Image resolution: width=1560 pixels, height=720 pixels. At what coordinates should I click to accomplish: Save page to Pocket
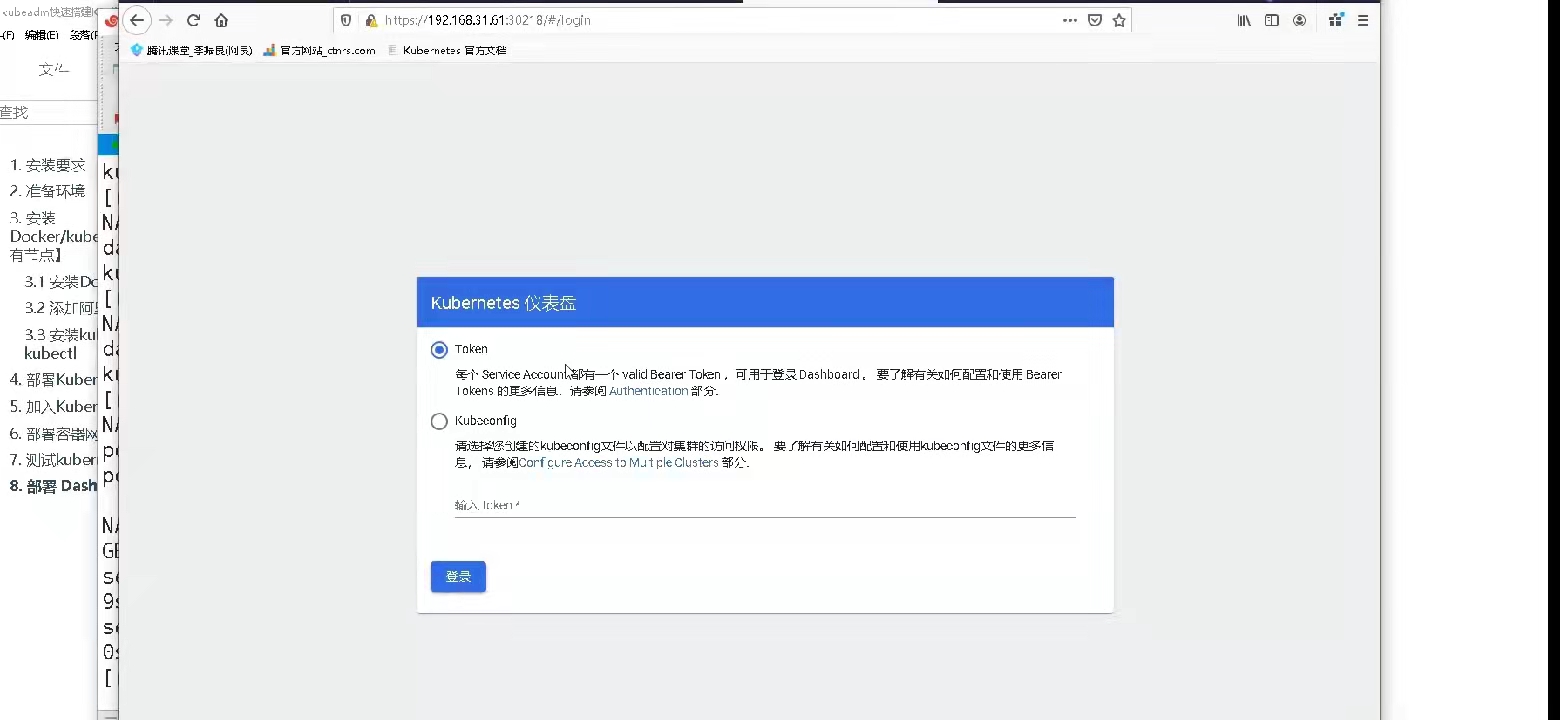click(x=1095, y=20)
